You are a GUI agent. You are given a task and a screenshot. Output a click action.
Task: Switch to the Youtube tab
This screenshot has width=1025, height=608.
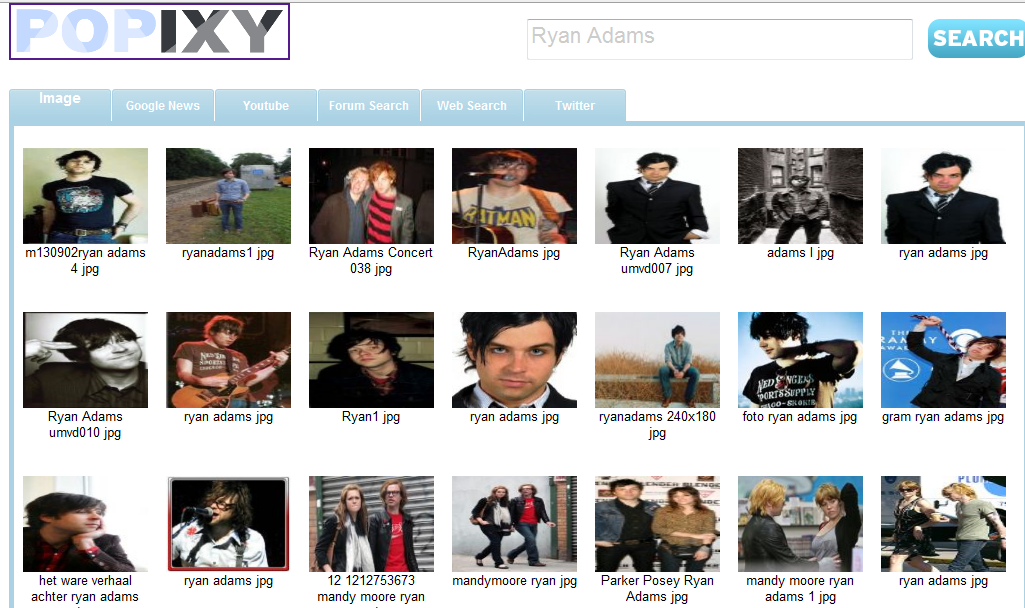pyautogui.click(x=266, y=106)
